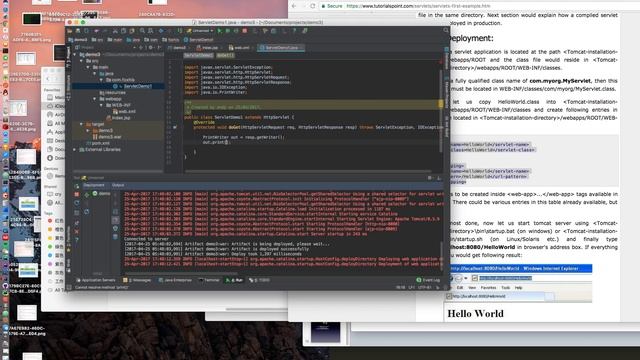
Task: Open the Event Log at bottom right
Action: [x=428, y=280]
